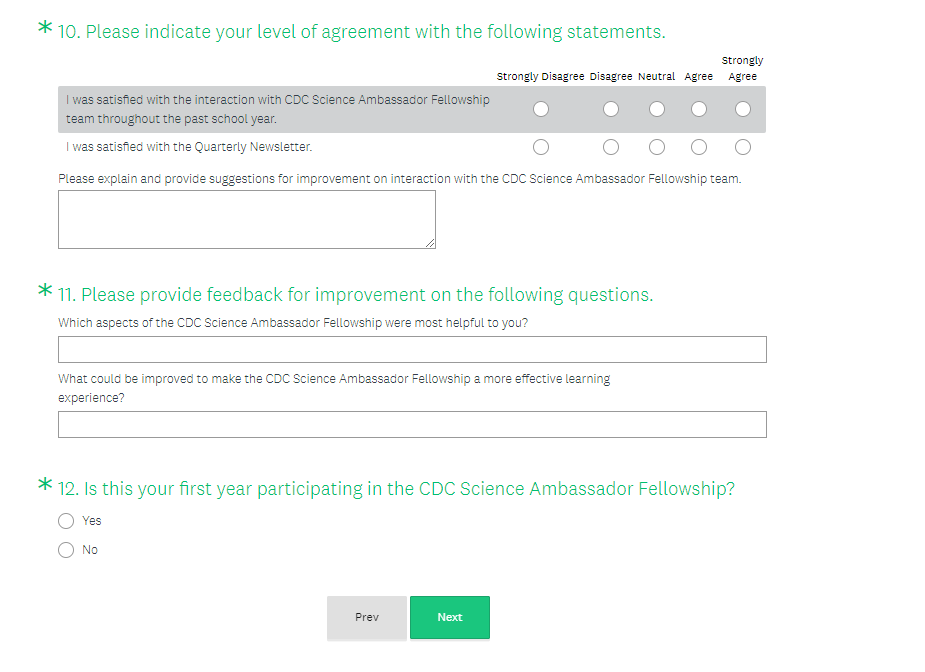Viewport: 925px width, 672px height.
Task: Focus the most helpful aspects input field
Action: pyautogui.click(x=412, y=349)
